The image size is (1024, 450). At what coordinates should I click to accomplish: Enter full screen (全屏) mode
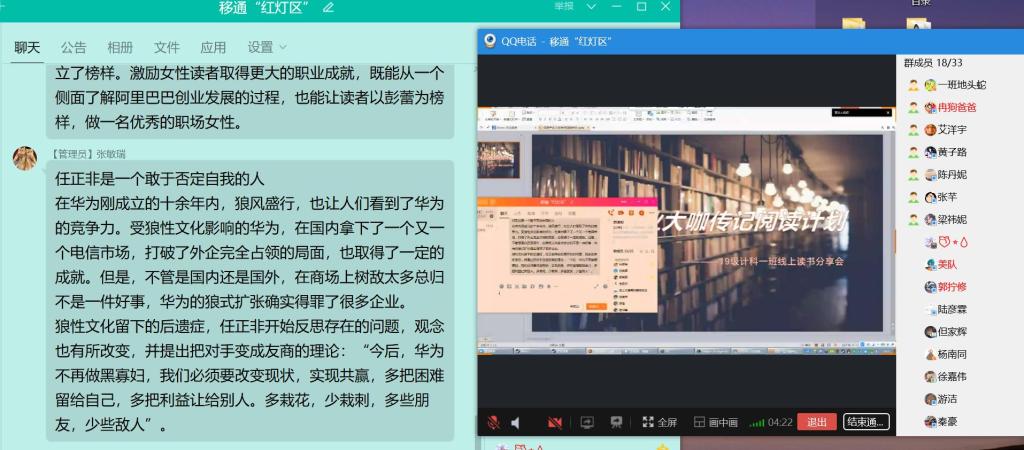pyautogui.click(x=659, y=422)
